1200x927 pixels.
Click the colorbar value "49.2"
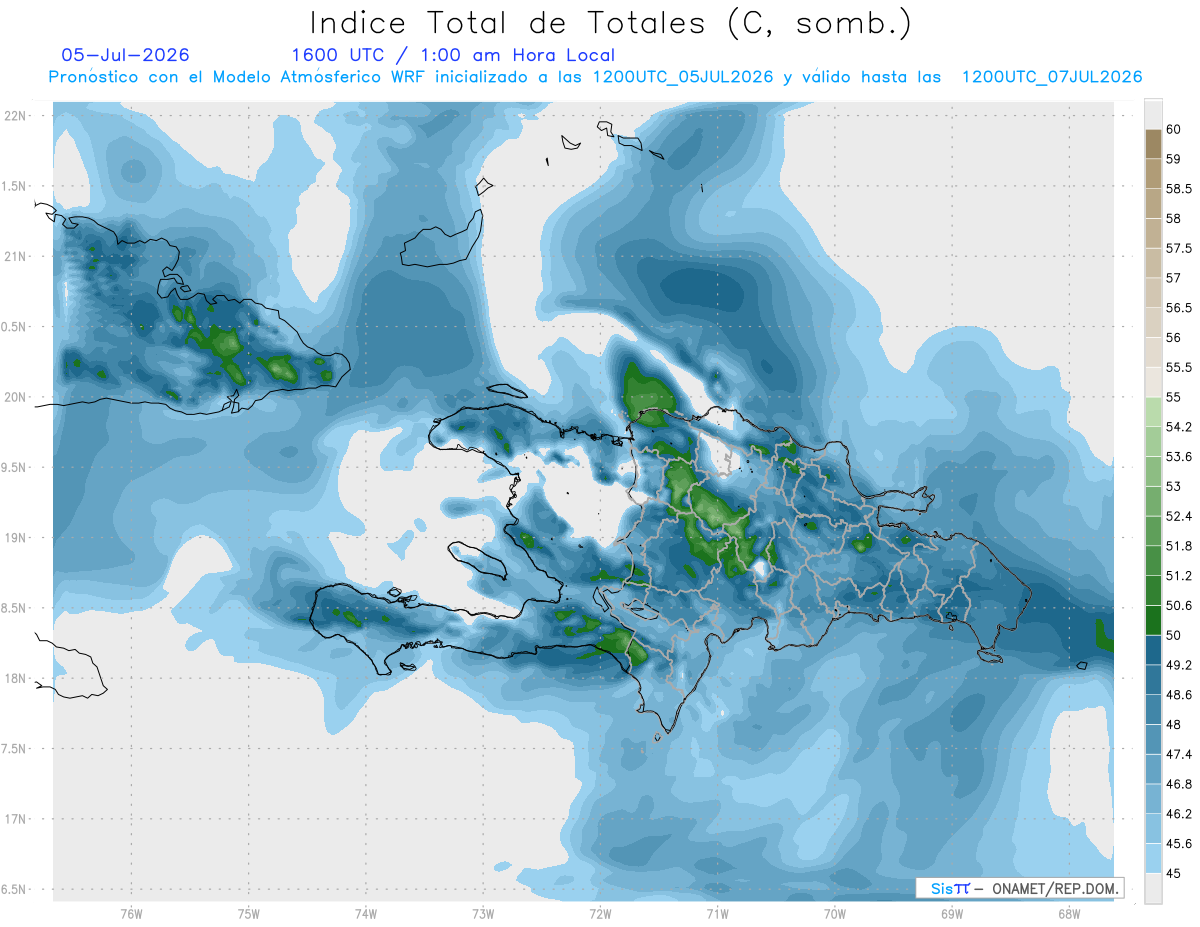(1178, 664)
